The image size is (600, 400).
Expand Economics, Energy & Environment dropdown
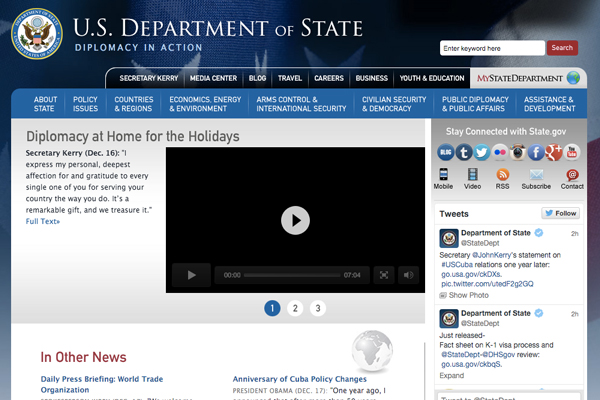(205, 104)
